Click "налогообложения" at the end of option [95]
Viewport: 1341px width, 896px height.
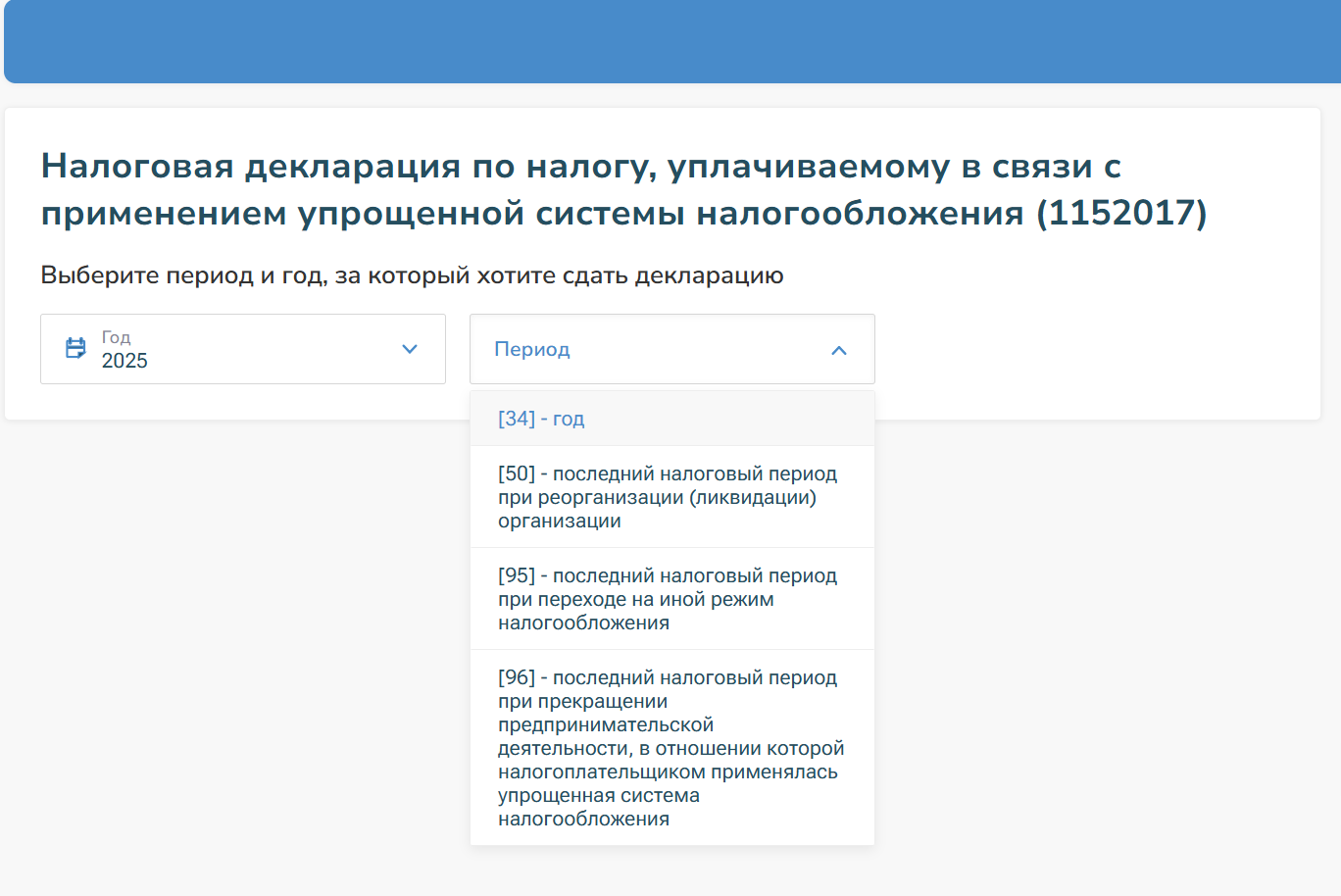click(583, 623)
